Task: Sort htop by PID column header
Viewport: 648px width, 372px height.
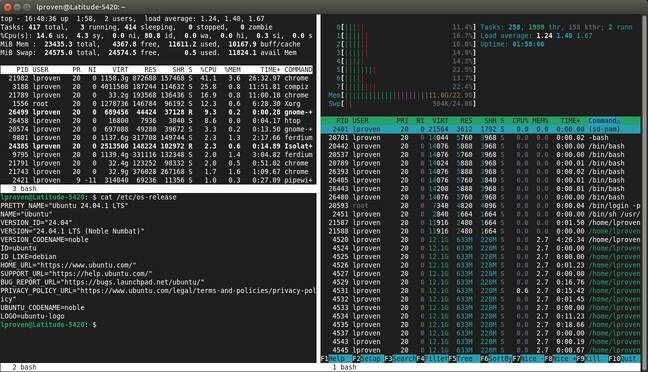Action: point(342,121)
